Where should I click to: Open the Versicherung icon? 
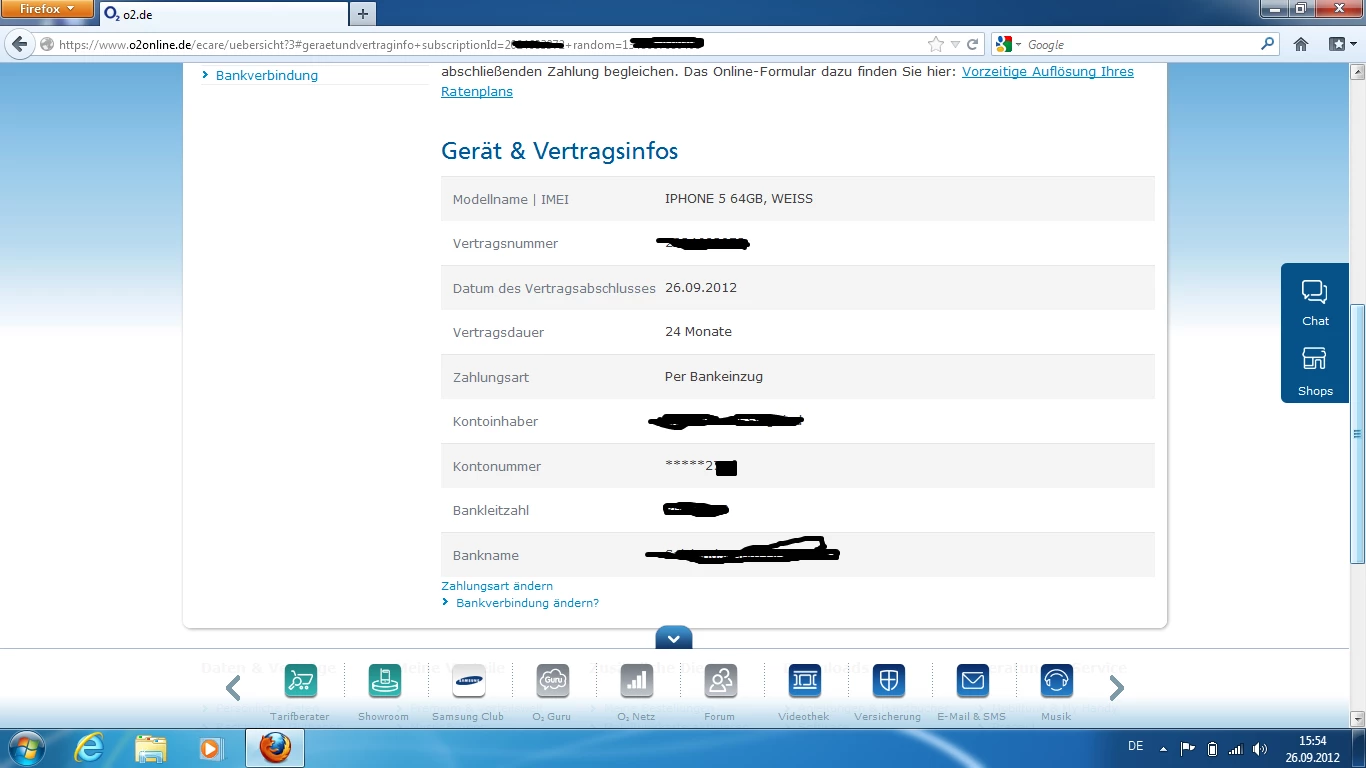pos(888,681)
